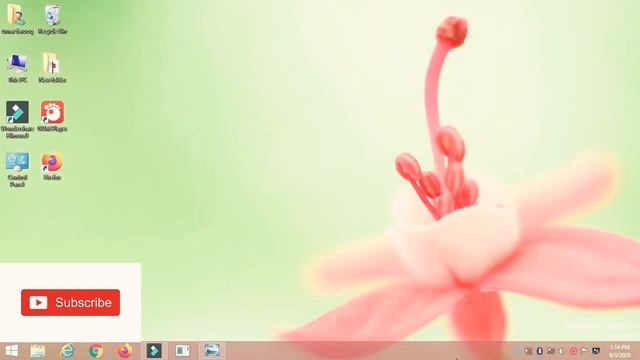Open the picture-viewer app in taskbar
640x360 pixels.
point(211,351)
